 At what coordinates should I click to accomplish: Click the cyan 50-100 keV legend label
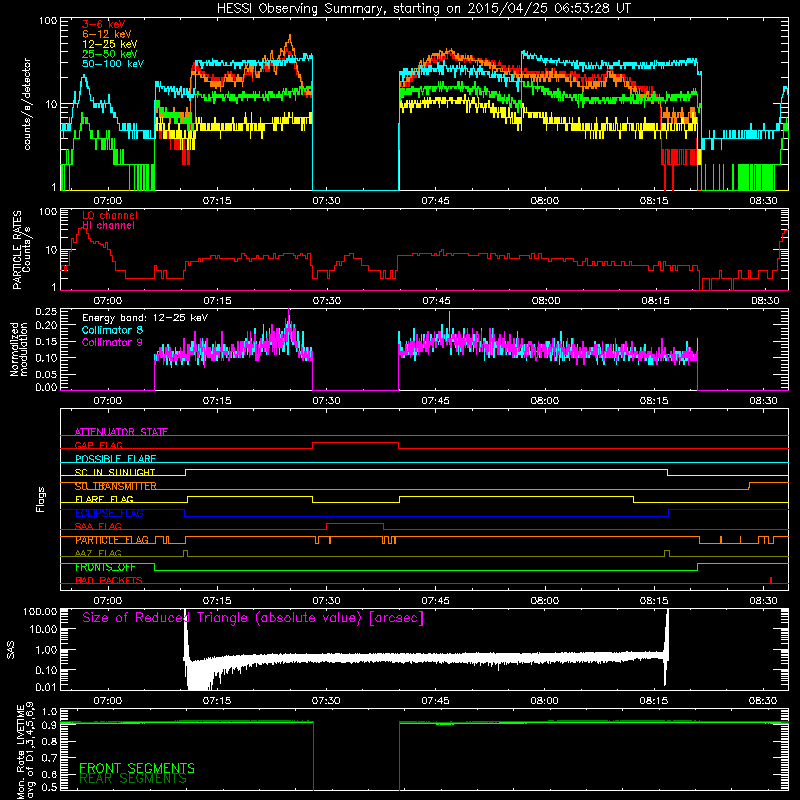(113, 64)
